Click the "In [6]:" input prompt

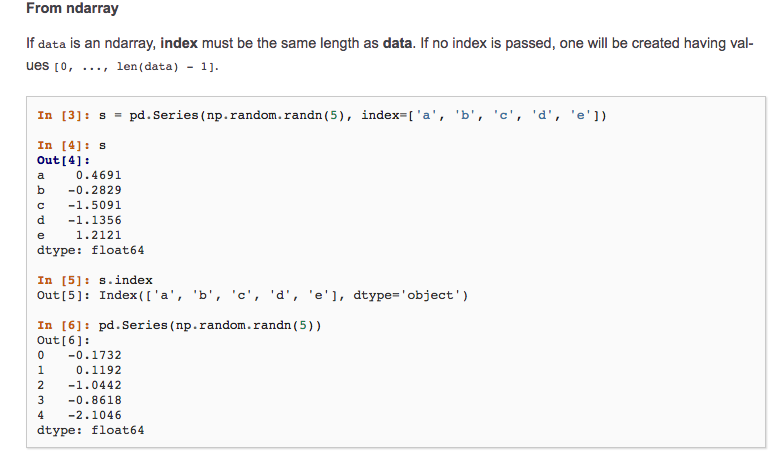[64, 325]
